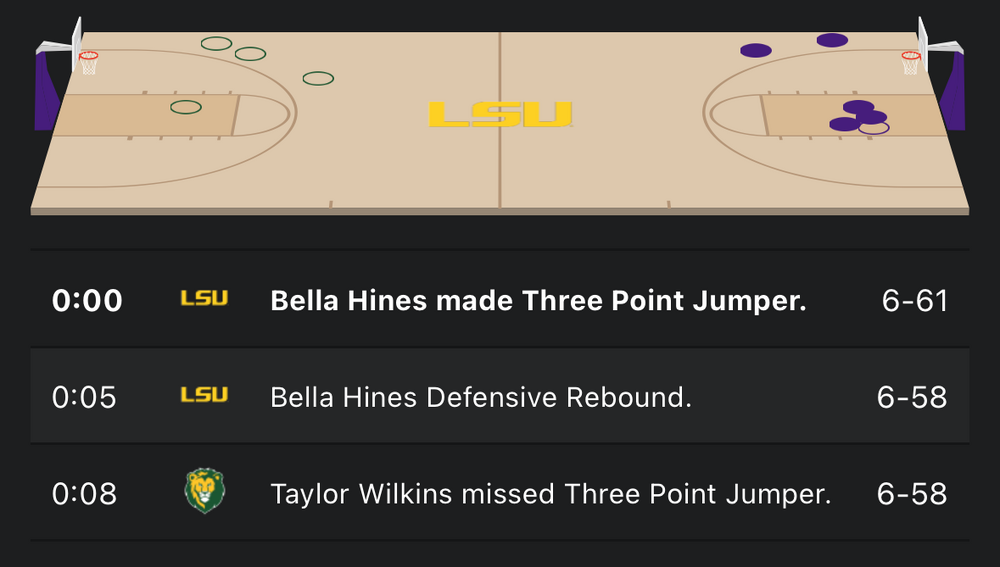Select the green shot marker nearest midcourt
Screen dimensions: 1000x567
(x=318, y=78)
